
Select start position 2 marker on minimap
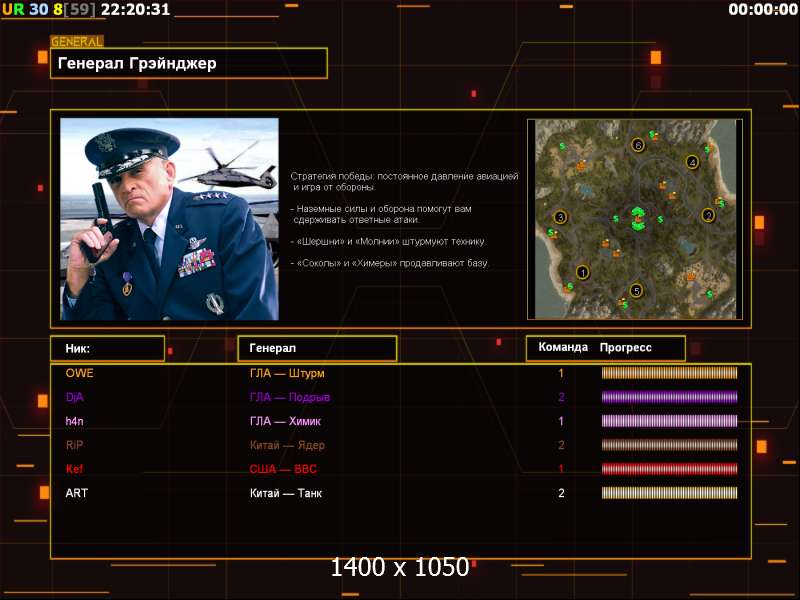[708, 214]
